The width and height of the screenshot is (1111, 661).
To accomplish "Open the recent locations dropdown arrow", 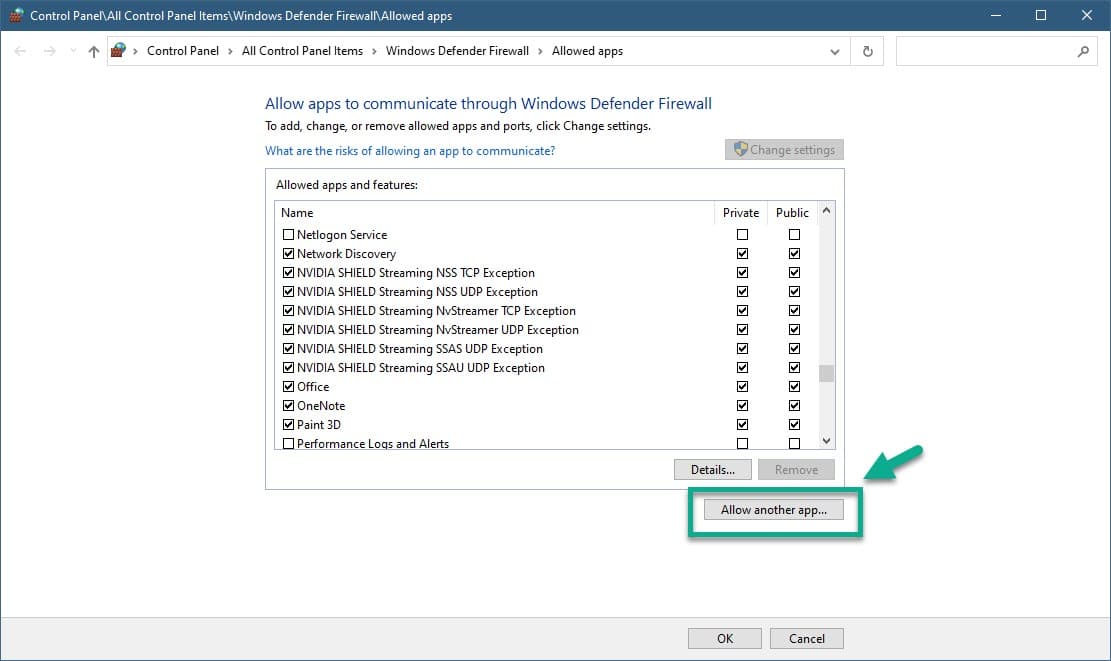I will (x=72, y=51).
